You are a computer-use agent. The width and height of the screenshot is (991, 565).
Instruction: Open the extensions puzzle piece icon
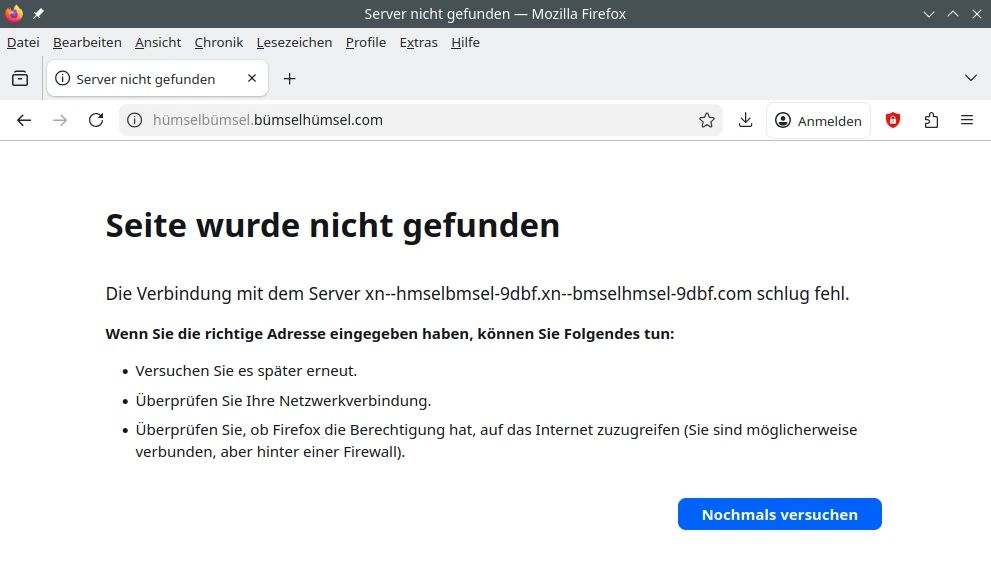point(931,120)
